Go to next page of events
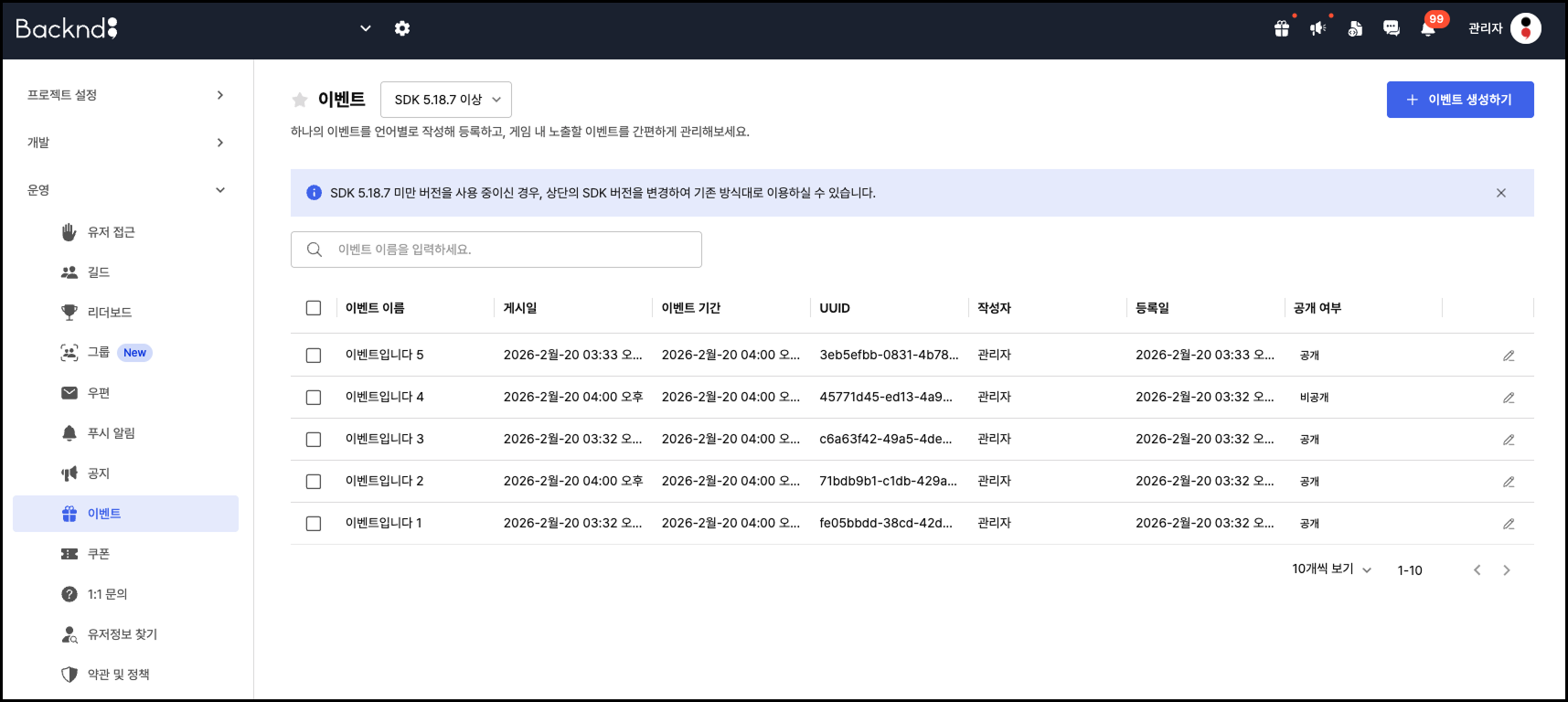The image size is (1568, 702). [1507, 570]
